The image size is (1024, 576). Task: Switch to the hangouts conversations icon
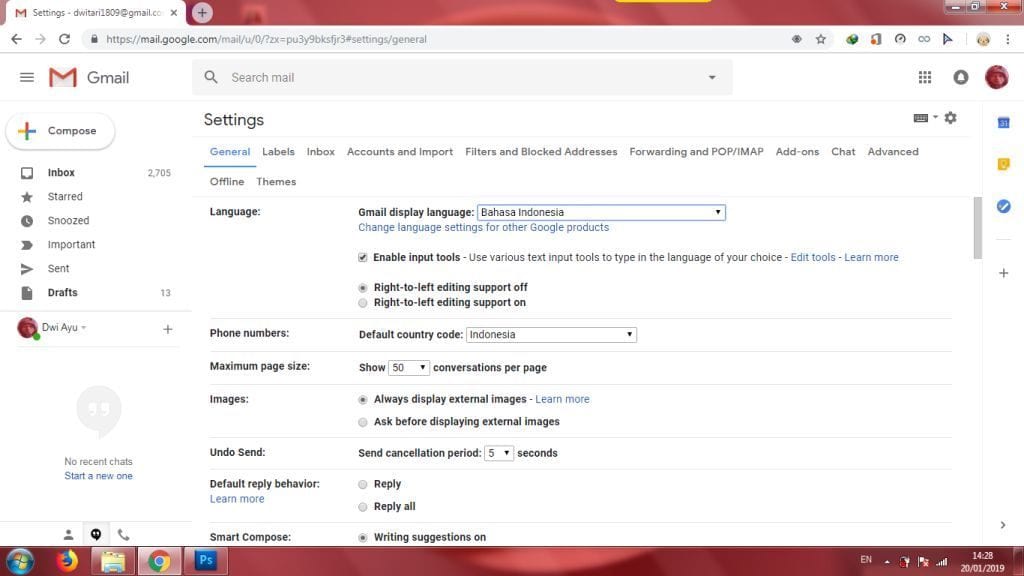[96, 535]
